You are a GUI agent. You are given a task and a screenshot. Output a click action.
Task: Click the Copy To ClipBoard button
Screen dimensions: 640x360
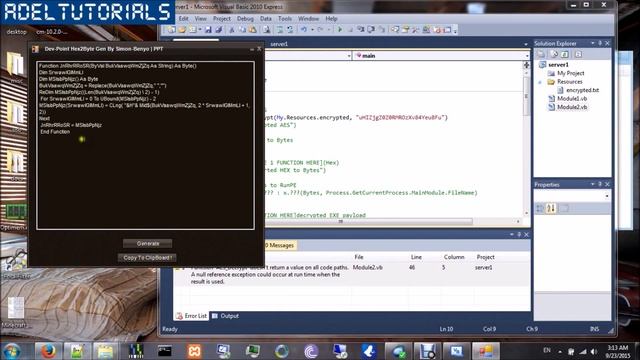click(147, 258)
